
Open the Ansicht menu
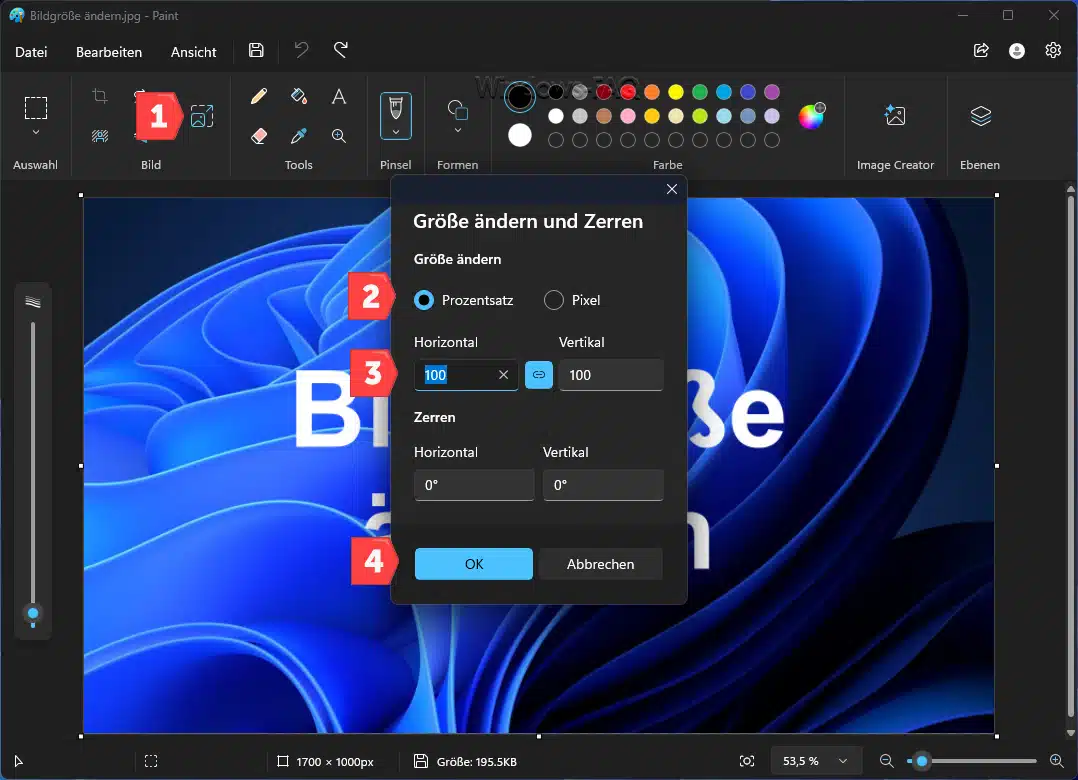tap(194, 52)
